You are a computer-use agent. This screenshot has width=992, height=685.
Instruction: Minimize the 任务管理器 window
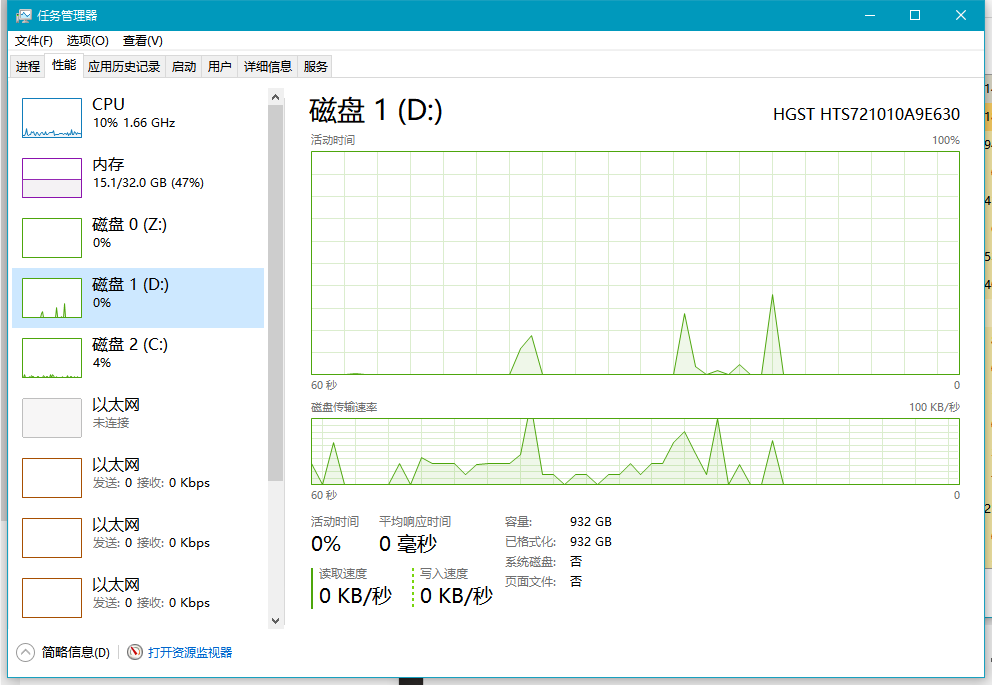pos(870,15)
